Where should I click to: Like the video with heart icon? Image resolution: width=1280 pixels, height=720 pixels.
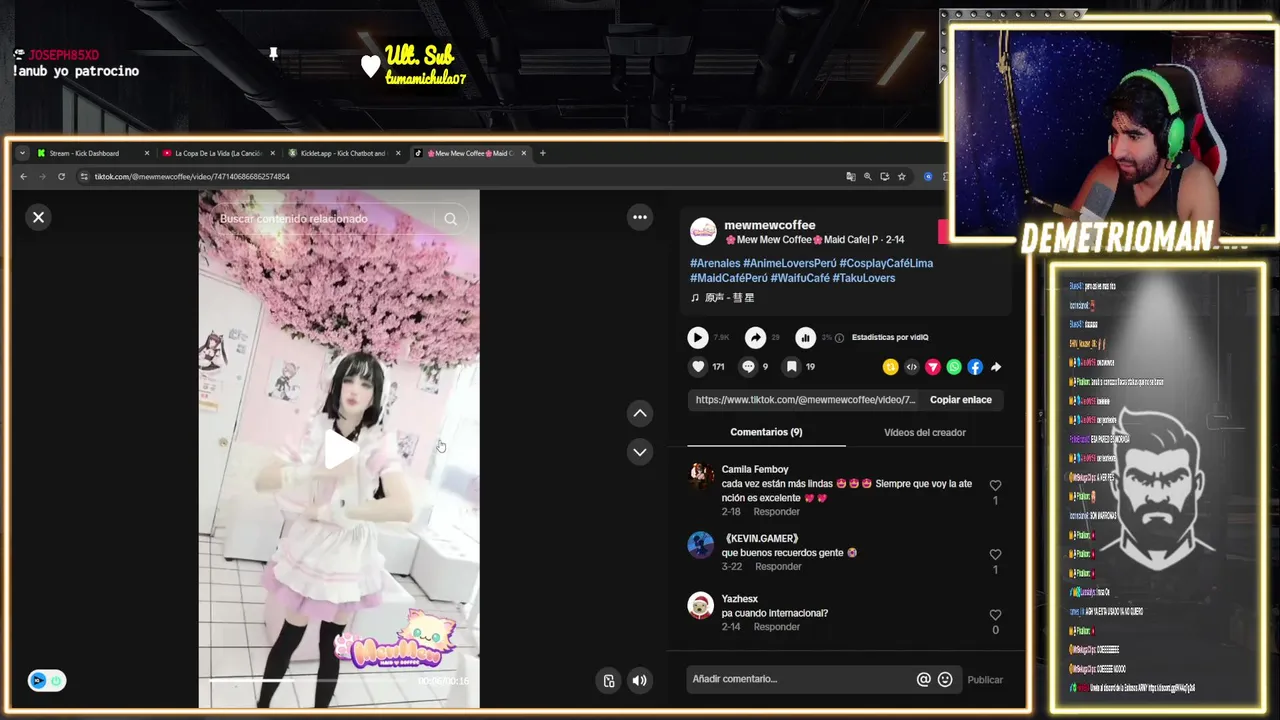point(698,367)
